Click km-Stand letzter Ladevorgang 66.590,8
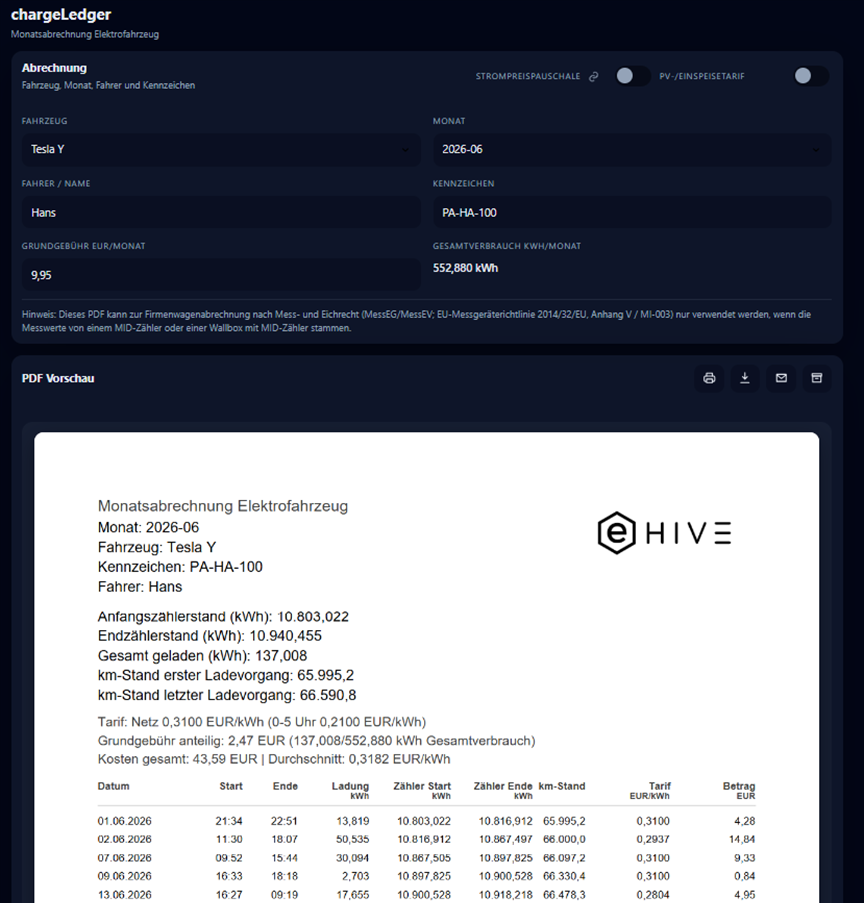 [227, 695]
